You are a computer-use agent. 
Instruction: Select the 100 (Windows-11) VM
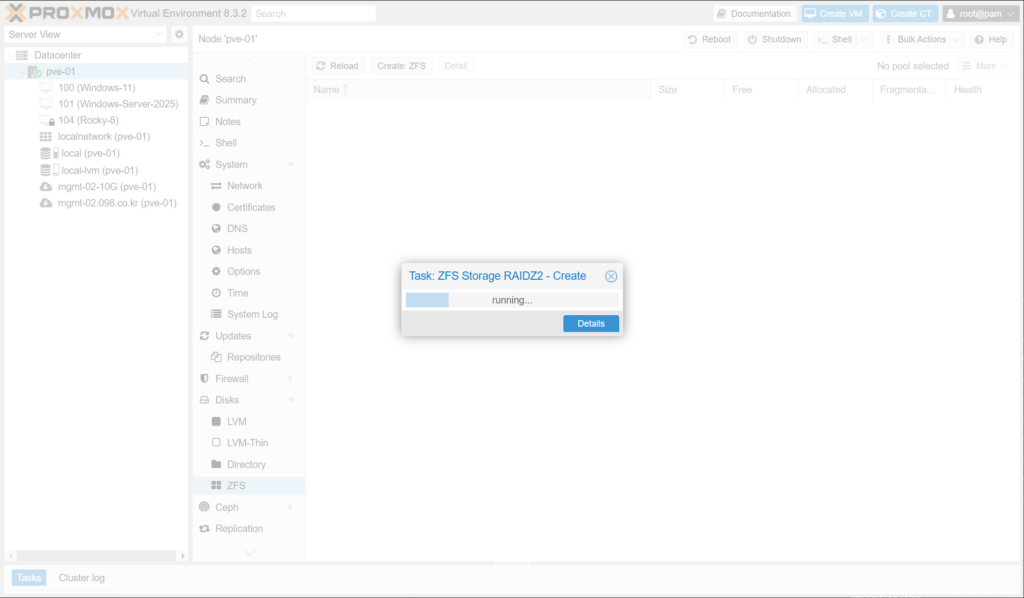pyautogui.click(x=96, y=88)
